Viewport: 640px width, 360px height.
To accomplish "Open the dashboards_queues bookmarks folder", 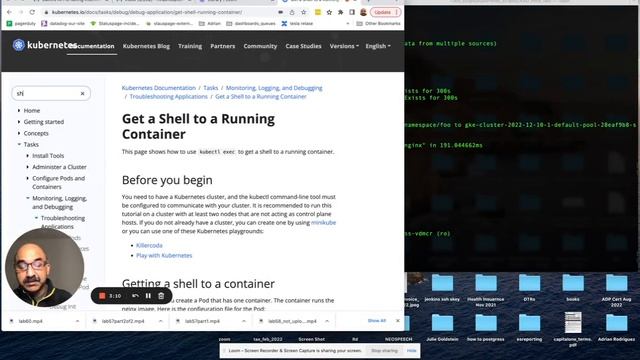I will (x=251, y=24).
